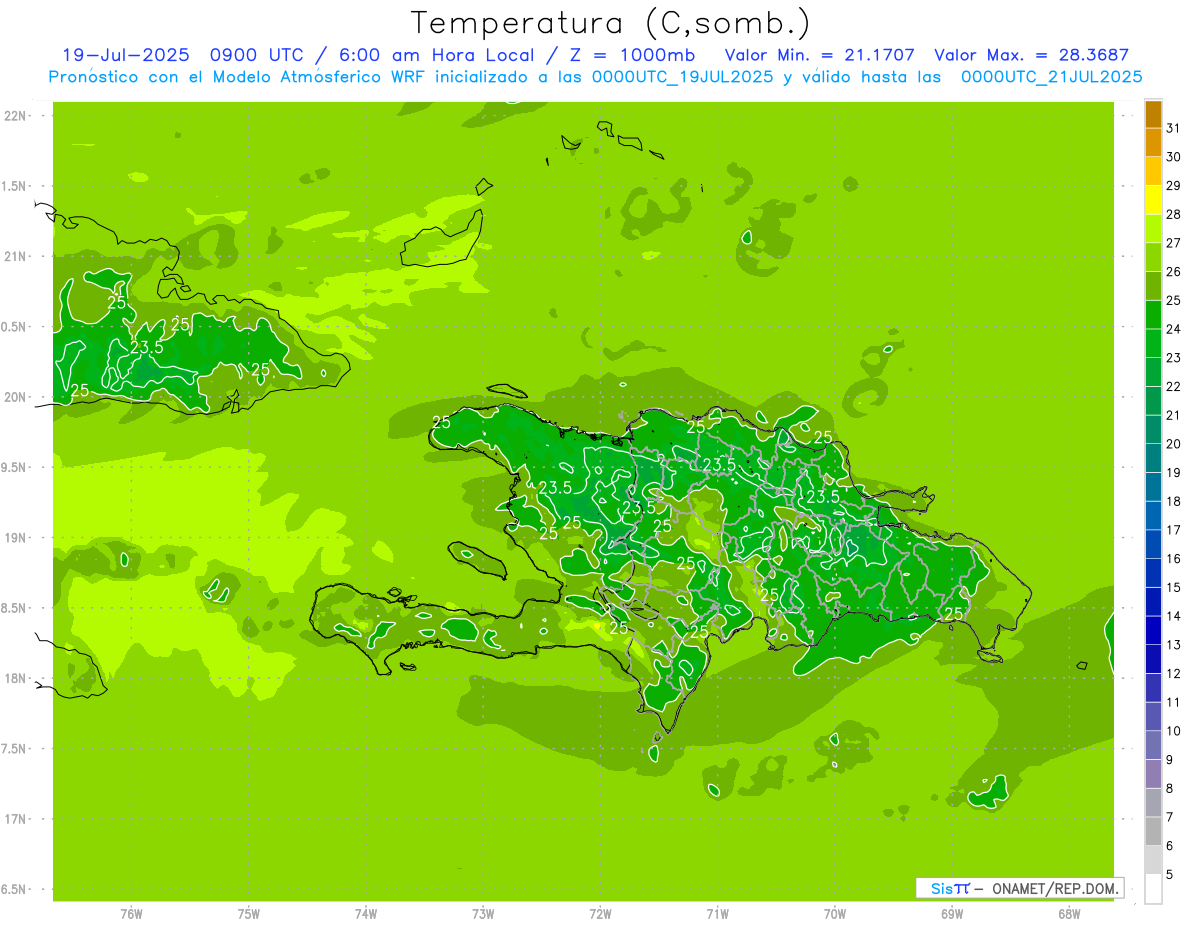This screenshot has width=1200, height=927.
Task: Click legend value 17 on the color scale
Action: 1173,530
